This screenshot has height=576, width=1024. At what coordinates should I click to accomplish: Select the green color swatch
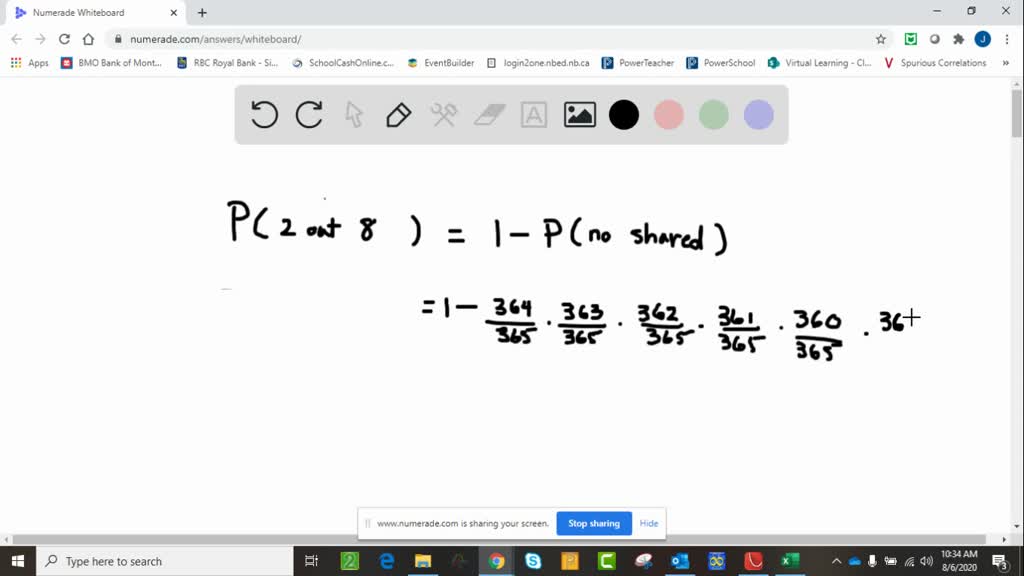(713, 114)
